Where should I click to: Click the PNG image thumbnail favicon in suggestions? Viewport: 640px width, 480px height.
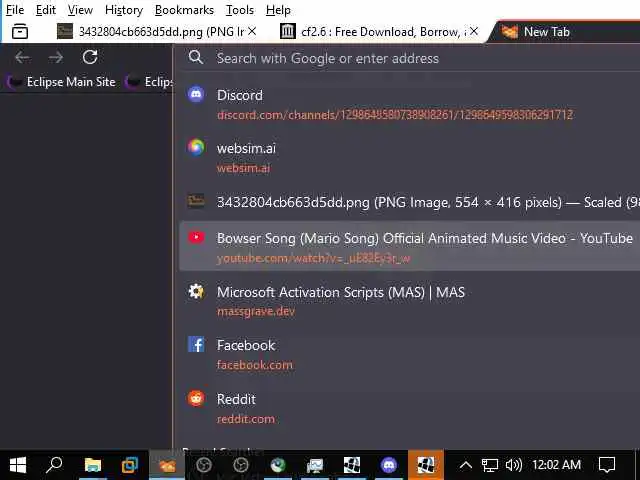196,201
